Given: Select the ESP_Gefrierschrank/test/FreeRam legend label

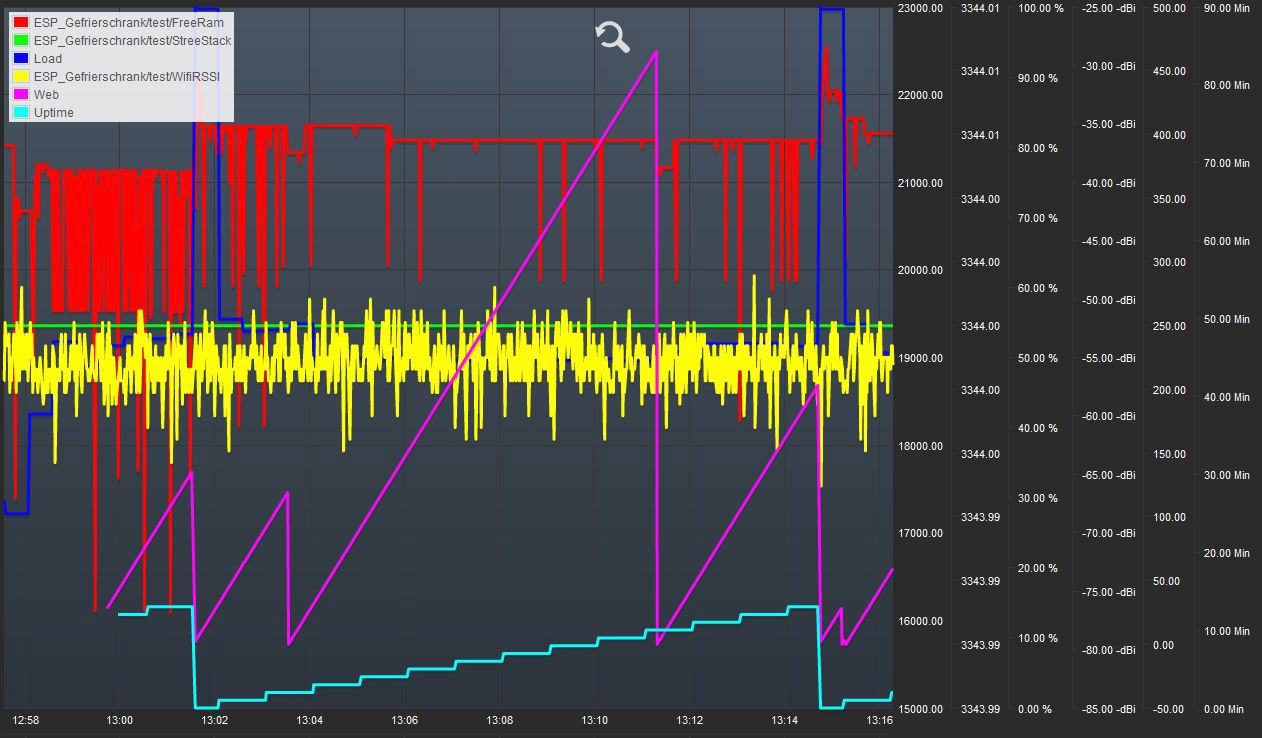Looking at the screenshot, I should [128, 22].
